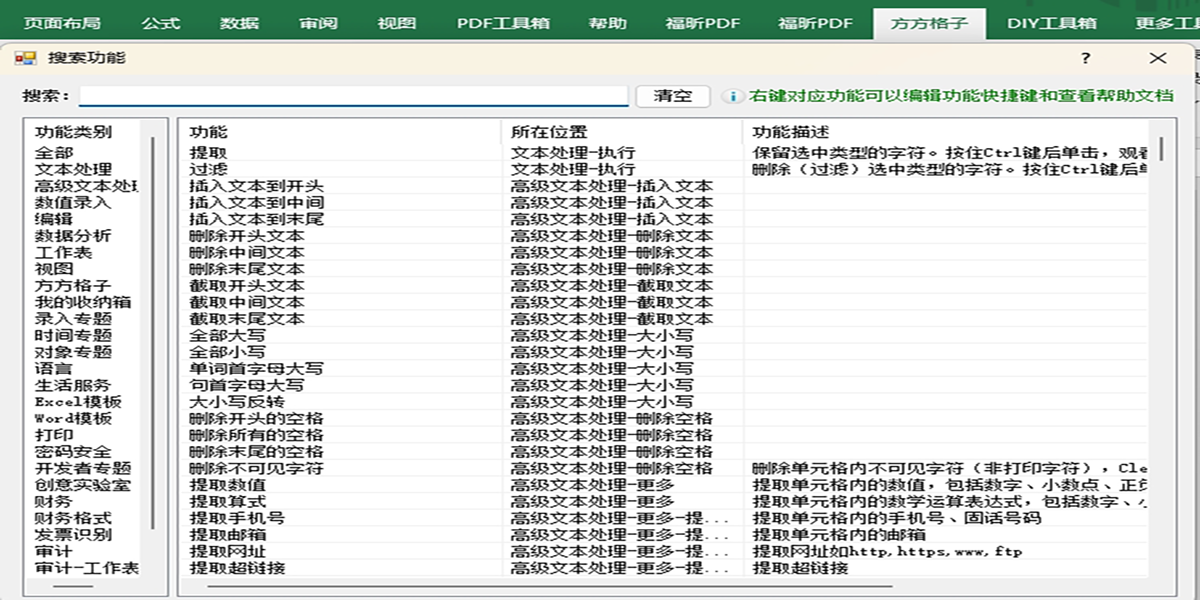Click the green info icon beside the hint

[x=734, y=97]
